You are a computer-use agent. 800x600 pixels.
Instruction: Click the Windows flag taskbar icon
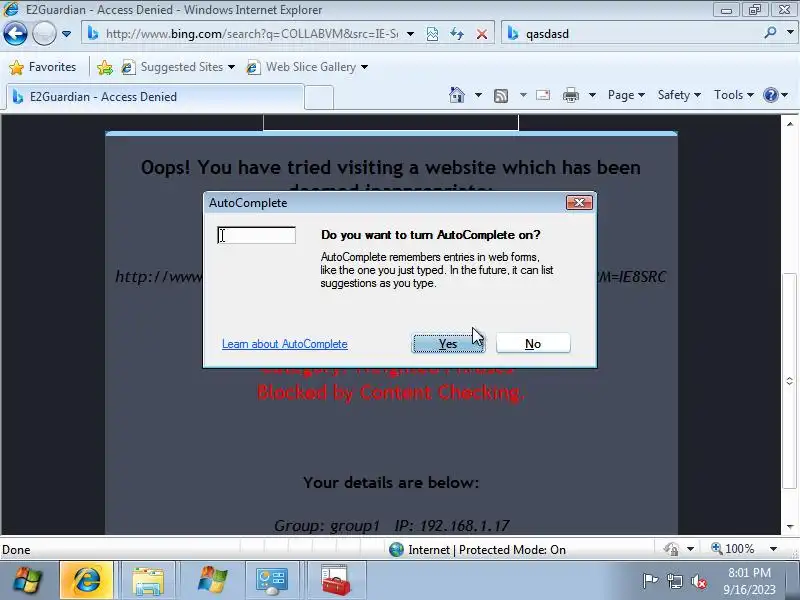click(211, 581)
